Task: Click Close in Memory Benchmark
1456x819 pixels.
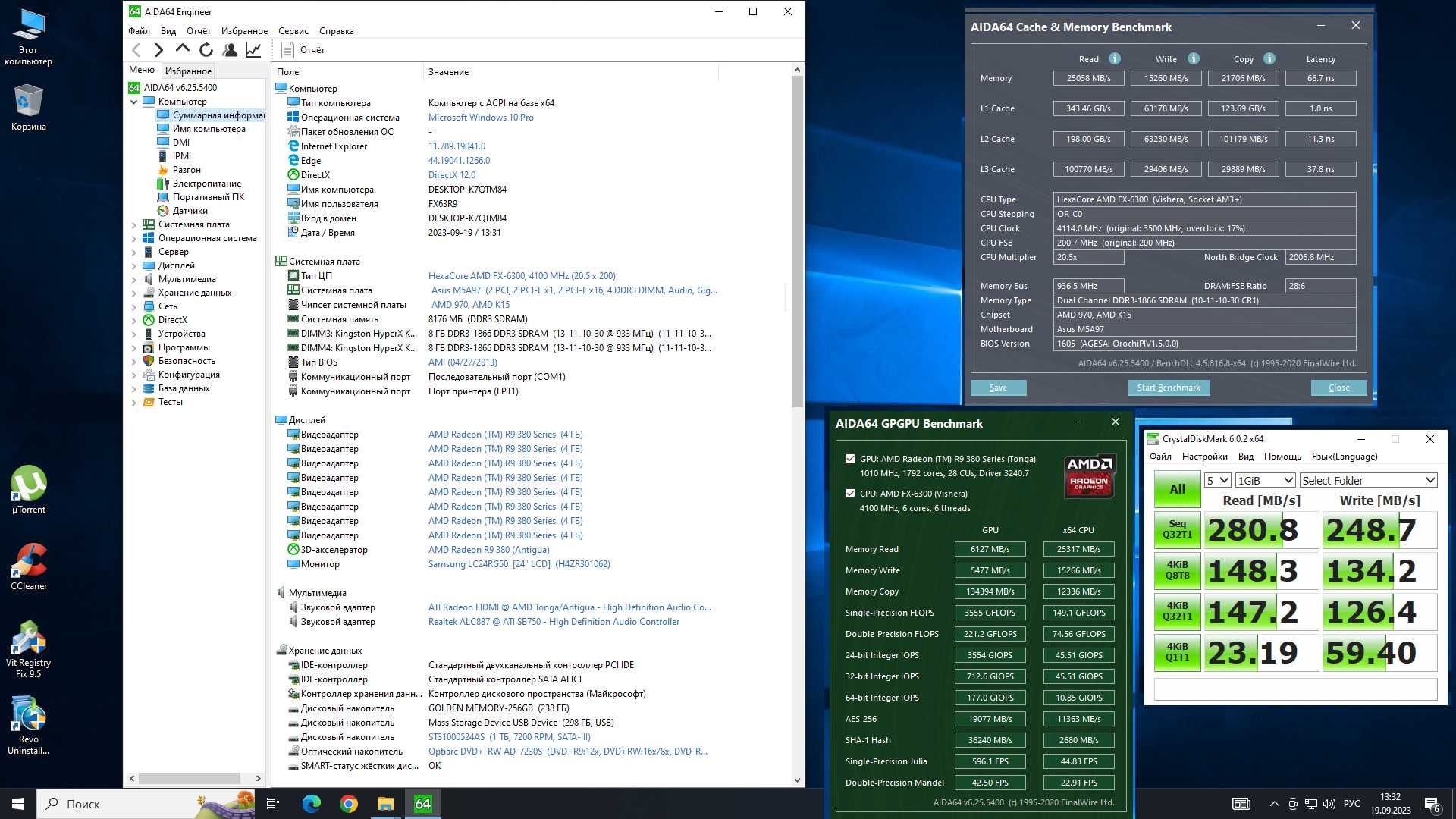Action: (x=1338, y=388)
